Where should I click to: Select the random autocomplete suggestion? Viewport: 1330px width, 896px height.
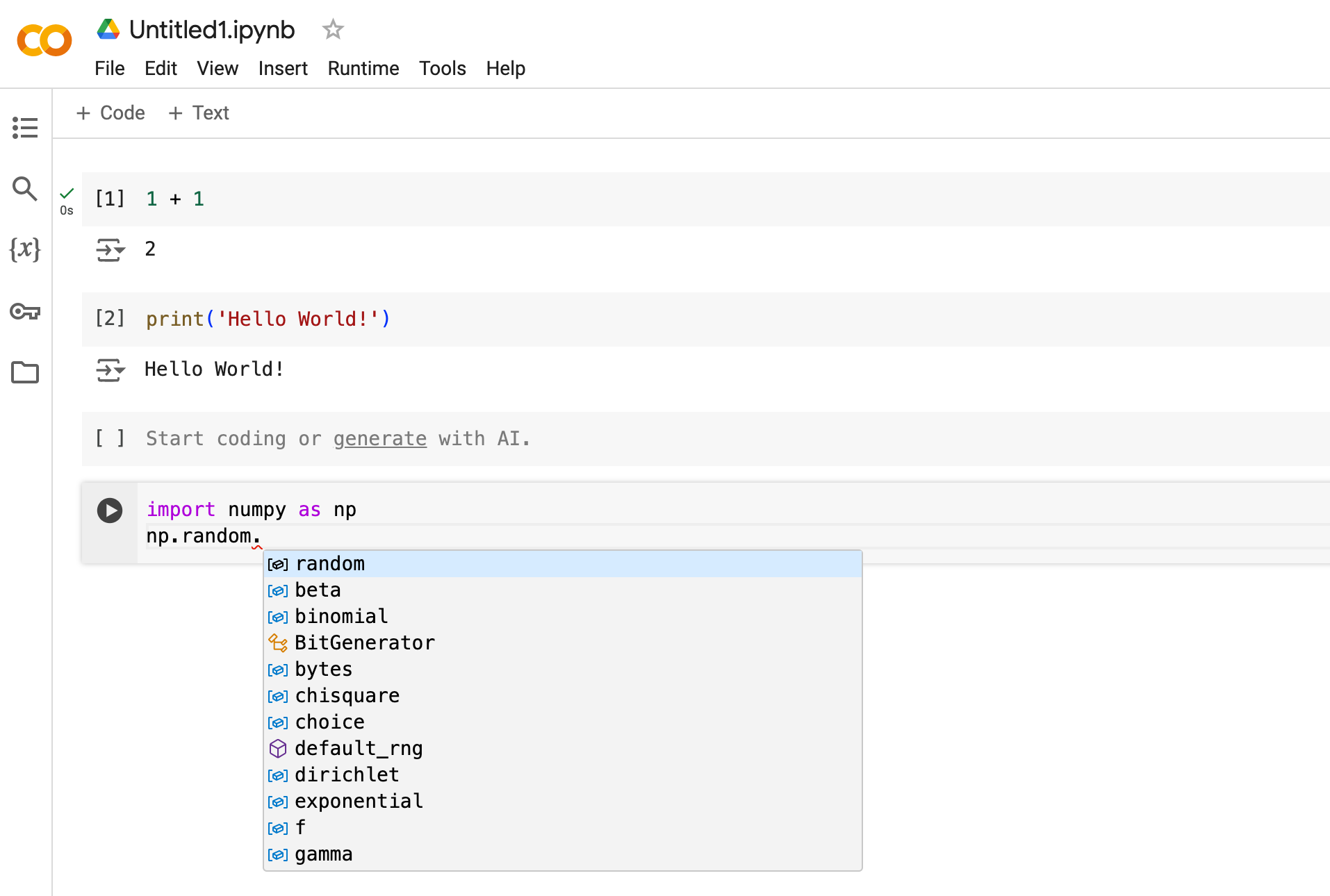563,564
